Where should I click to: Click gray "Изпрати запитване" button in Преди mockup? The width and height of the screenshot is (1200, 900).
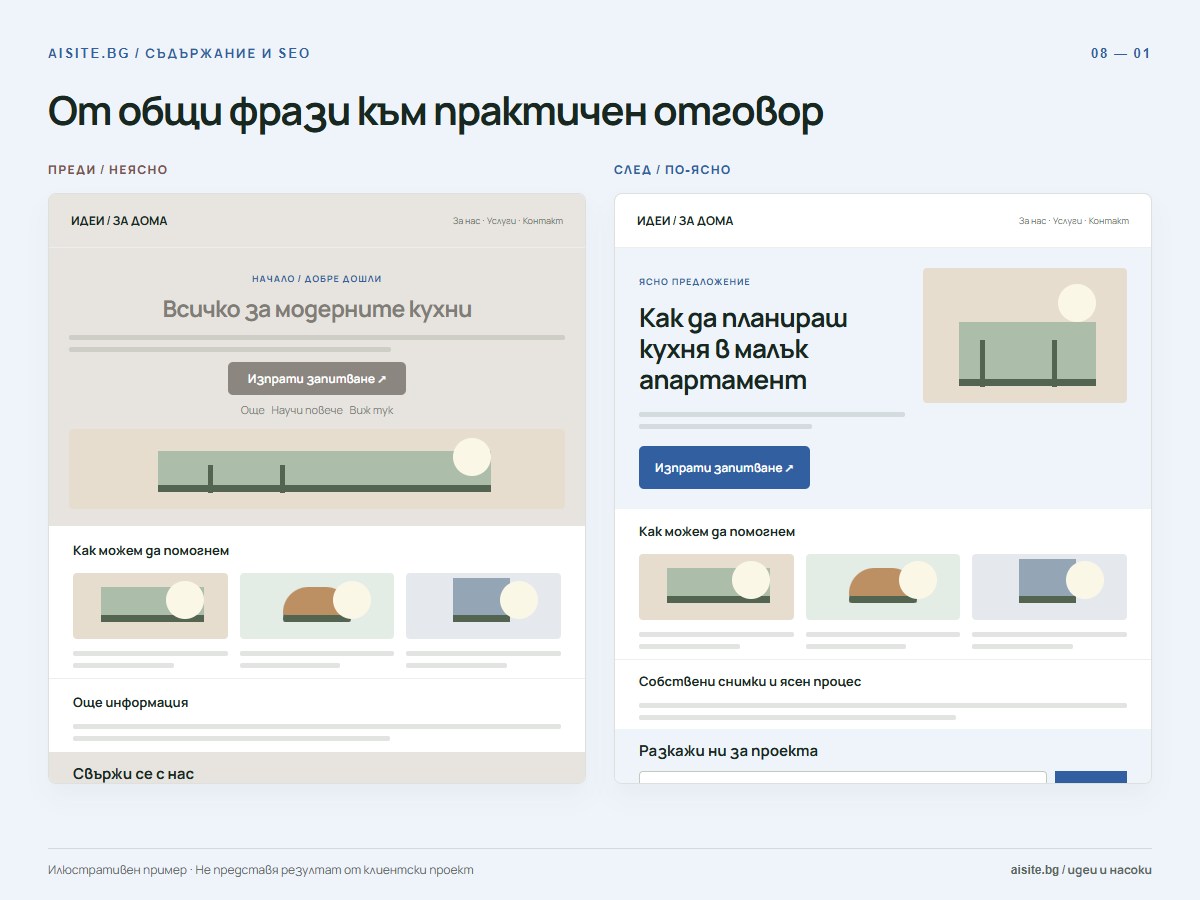click(x=317, y=379)
